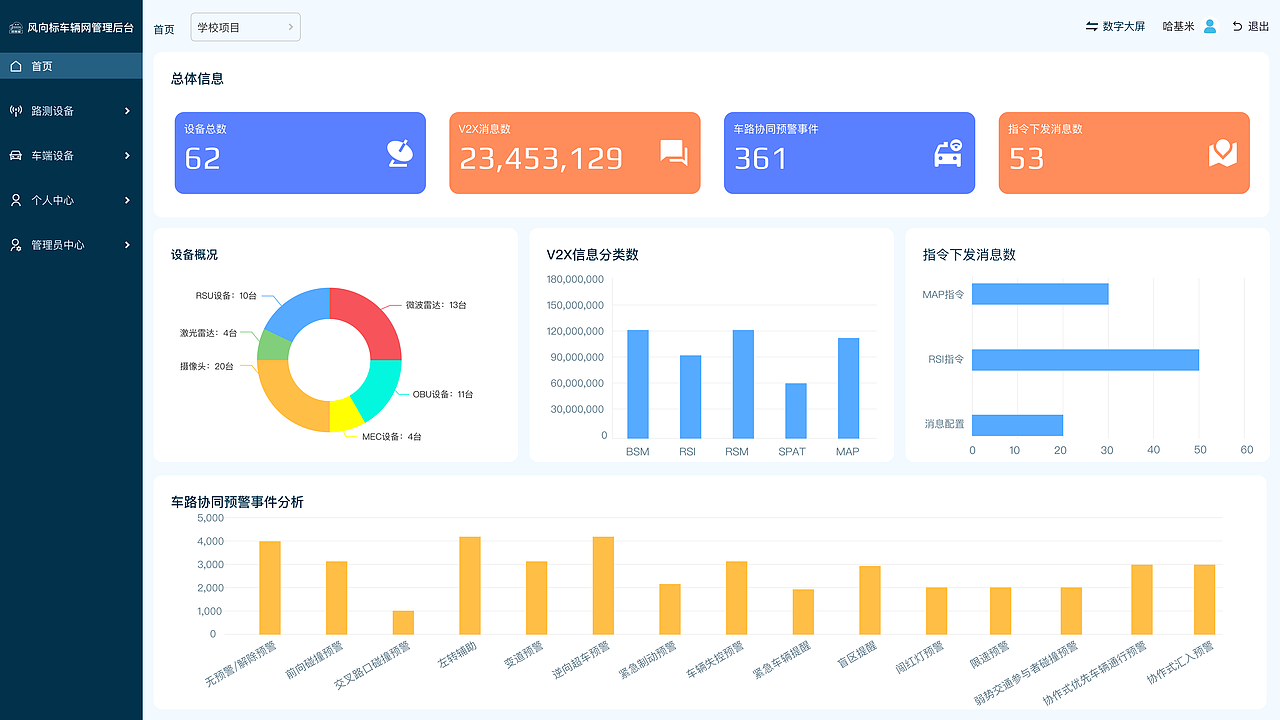The height and width of the screenshot is (720, 1280).
Task: Click the 数字大屏 switch icon
Action: [1092, 27]
